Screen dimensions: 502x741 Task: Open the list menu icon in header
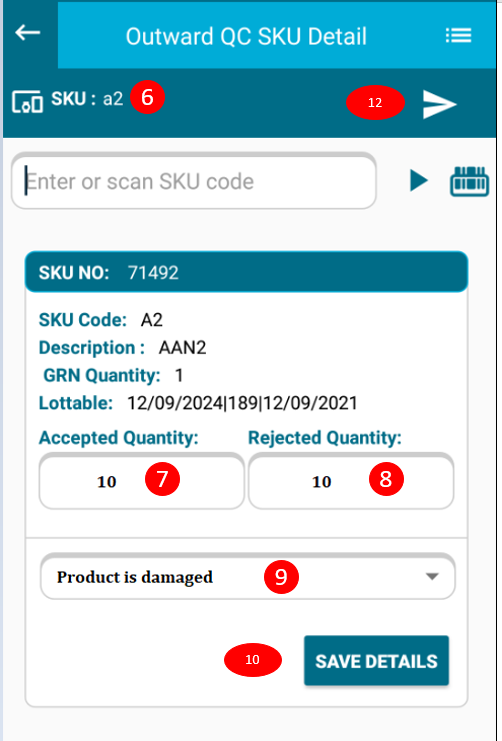click(458, 35)
